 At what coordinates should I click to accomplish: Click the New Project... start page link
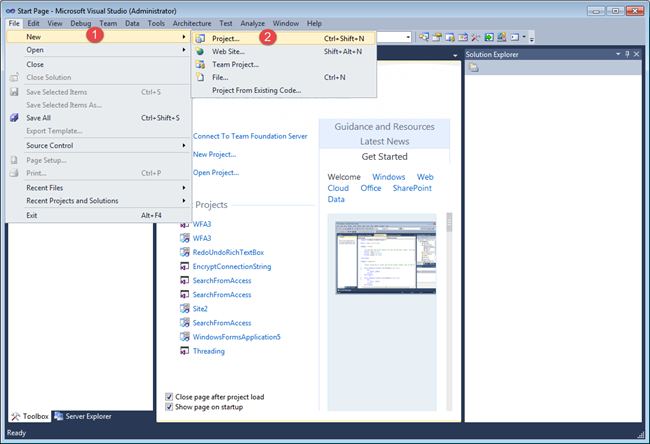coord(214,154)
